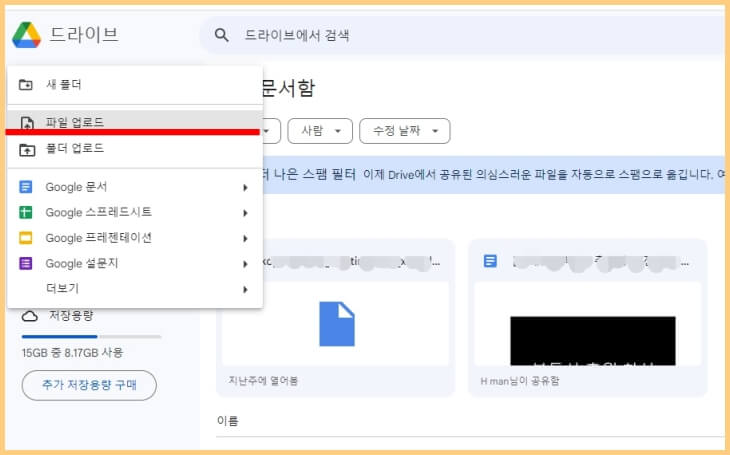730x455 pixels.
Task: Choose 폴더 업로드 from menu
Action: coord(135,149)
